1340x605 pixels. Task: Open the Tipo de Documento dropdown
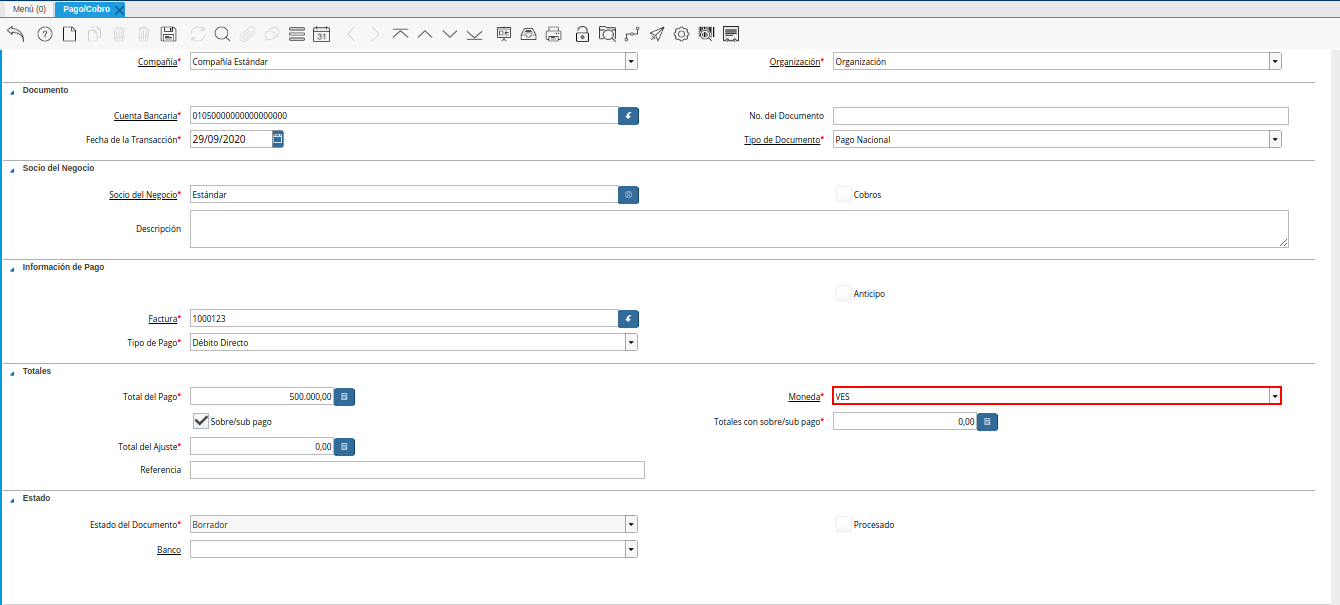(1274, 140)
